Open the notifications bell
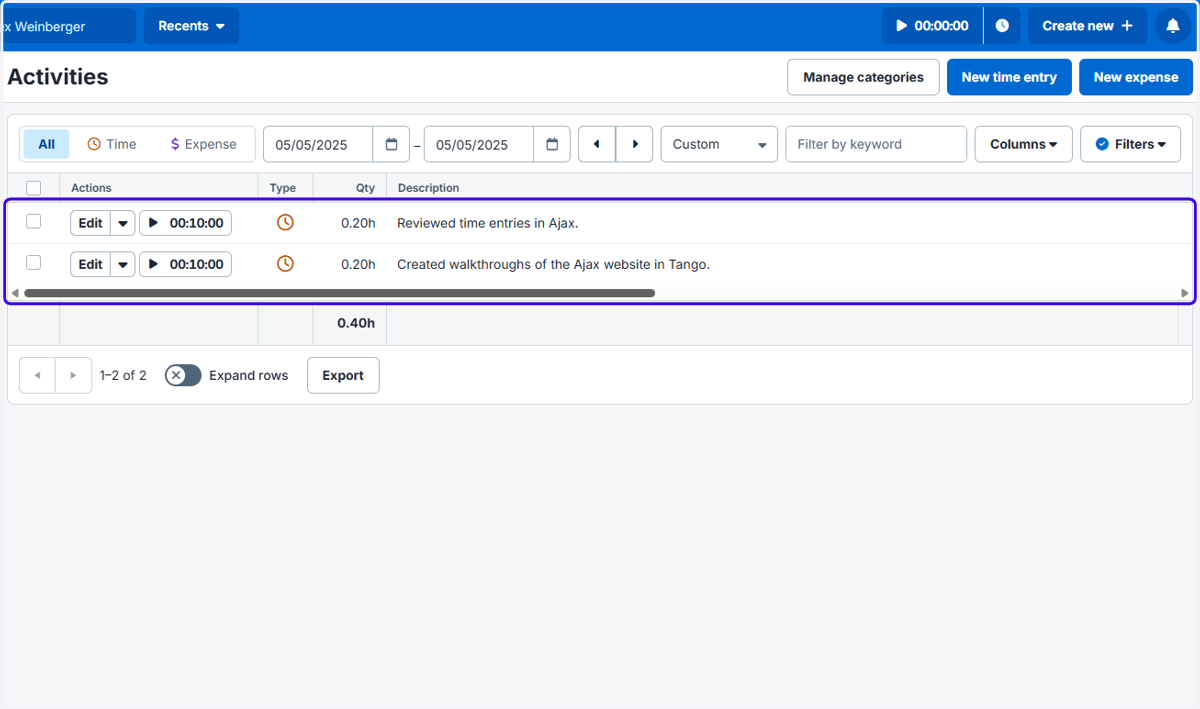 [1173, 26]
